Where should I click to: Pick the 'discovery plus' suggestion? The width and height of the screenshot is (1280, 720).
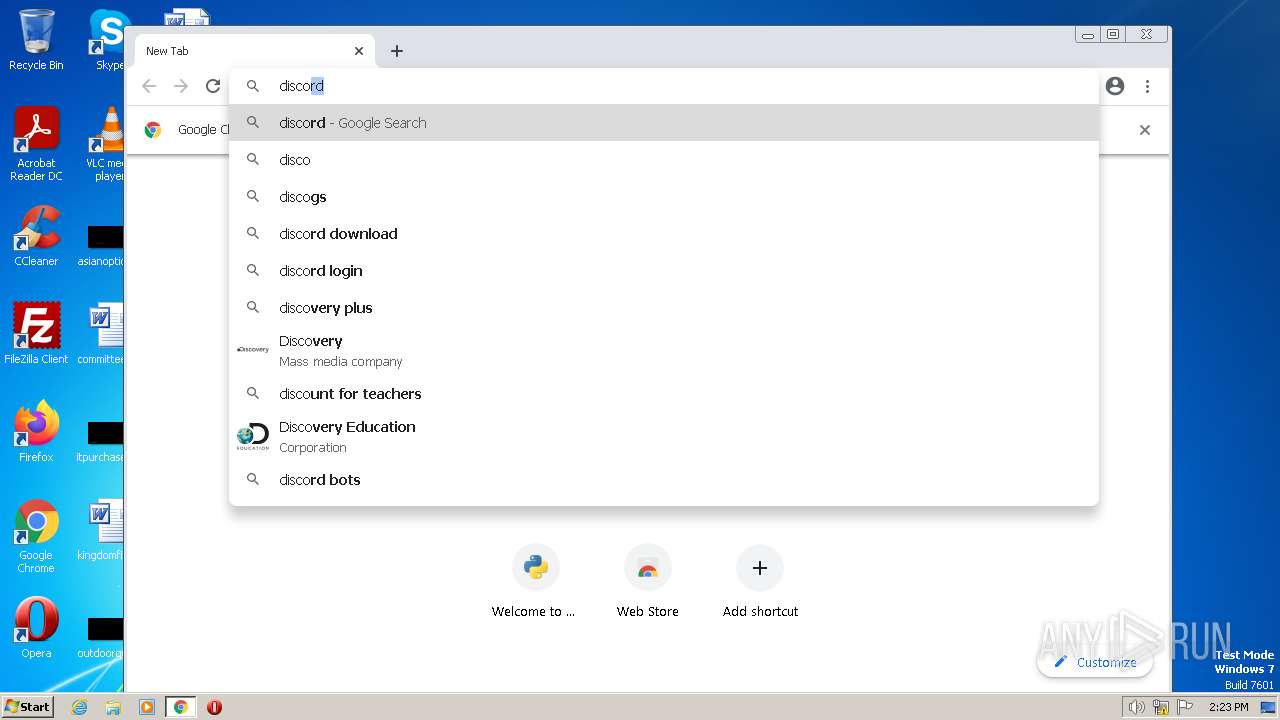pyautogui.click(x=664, y=308)
